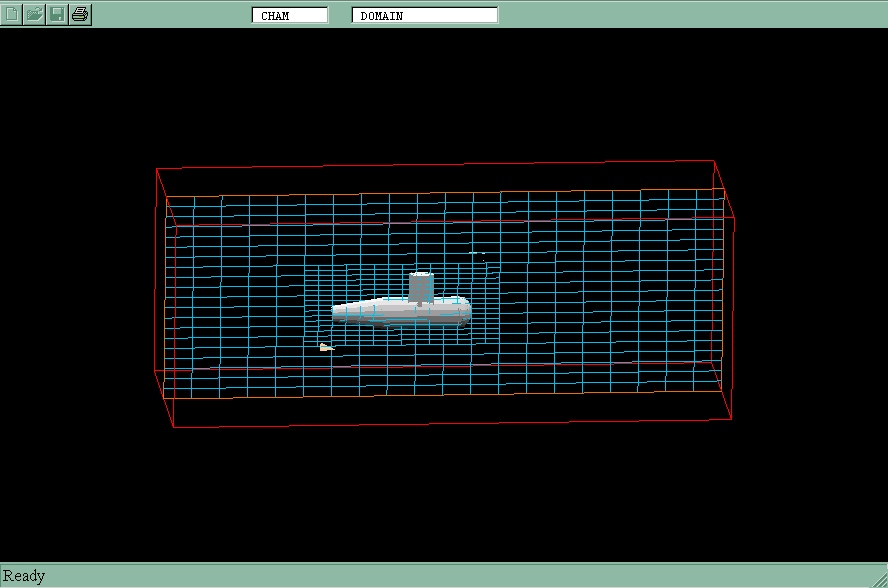Screen dimensions: 888x588
Task: Pick the bottom-right corner of the red domain box
Action: coord(733,419)
